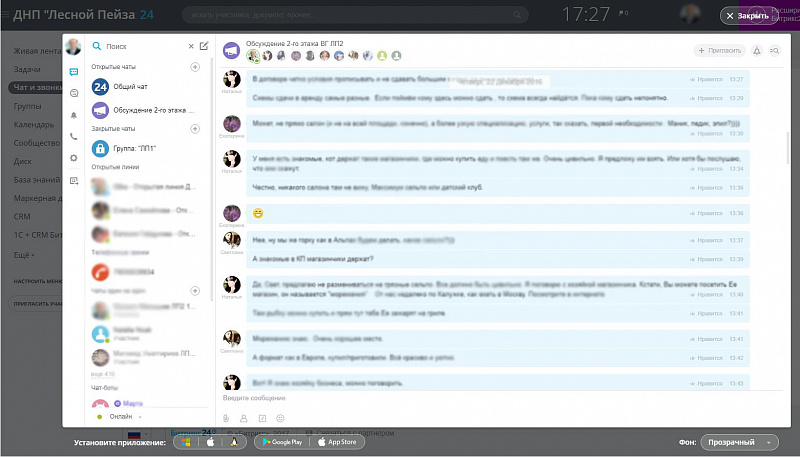Clear the search with the X icon

191,46
